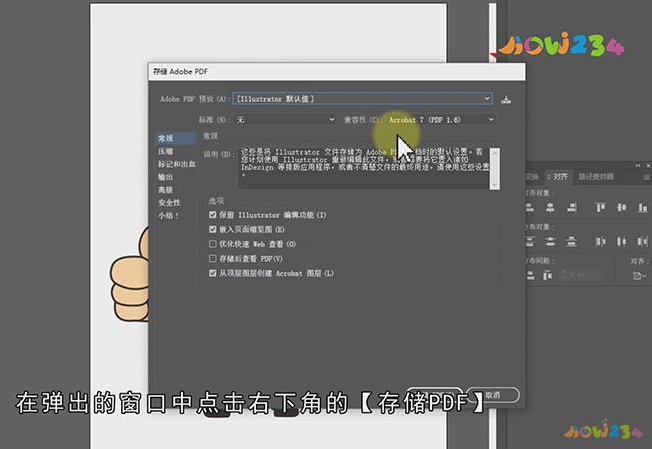Click vertical distribute bottom icon in Align panel
This screenshot has width=652, height=449.
572,241
